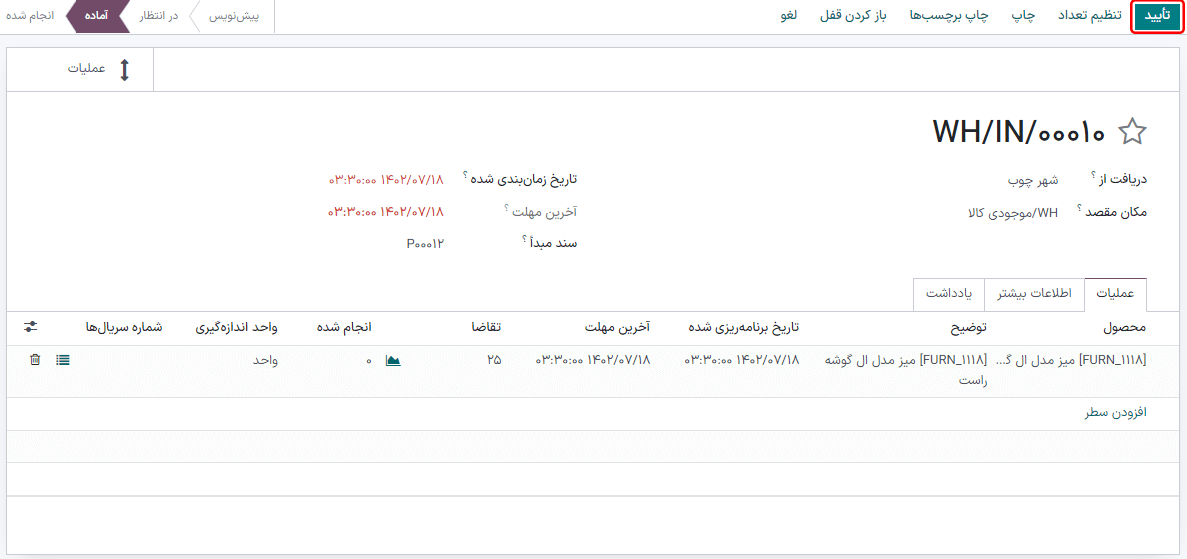
Task: Click the چاپ برچسب‌ها button
Action: click(949, 16)
